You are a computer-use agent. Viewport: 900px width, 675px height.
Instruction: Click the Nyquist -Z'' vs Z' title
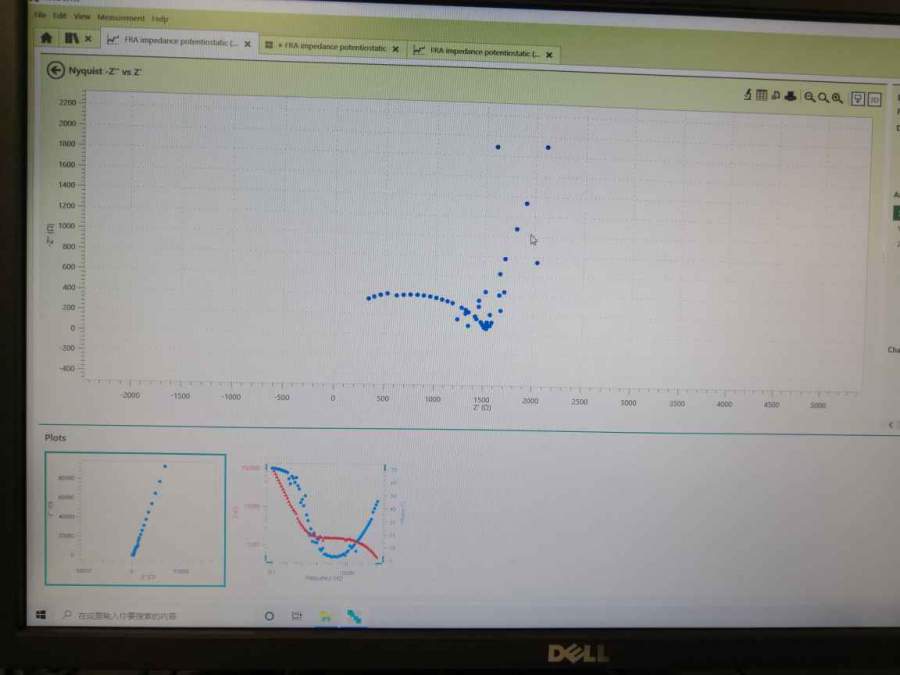[105, 71]
